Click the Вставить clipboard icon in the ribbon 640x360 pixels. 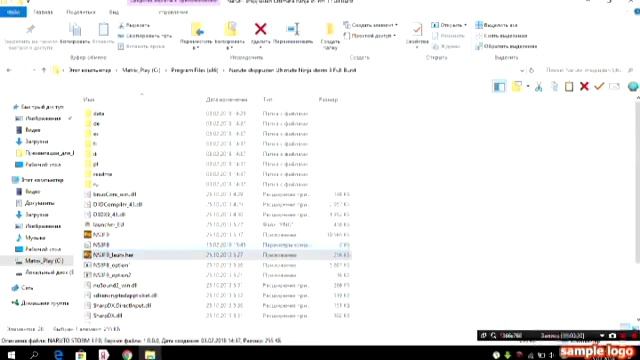pyautogui.click(x=103, y=30)
